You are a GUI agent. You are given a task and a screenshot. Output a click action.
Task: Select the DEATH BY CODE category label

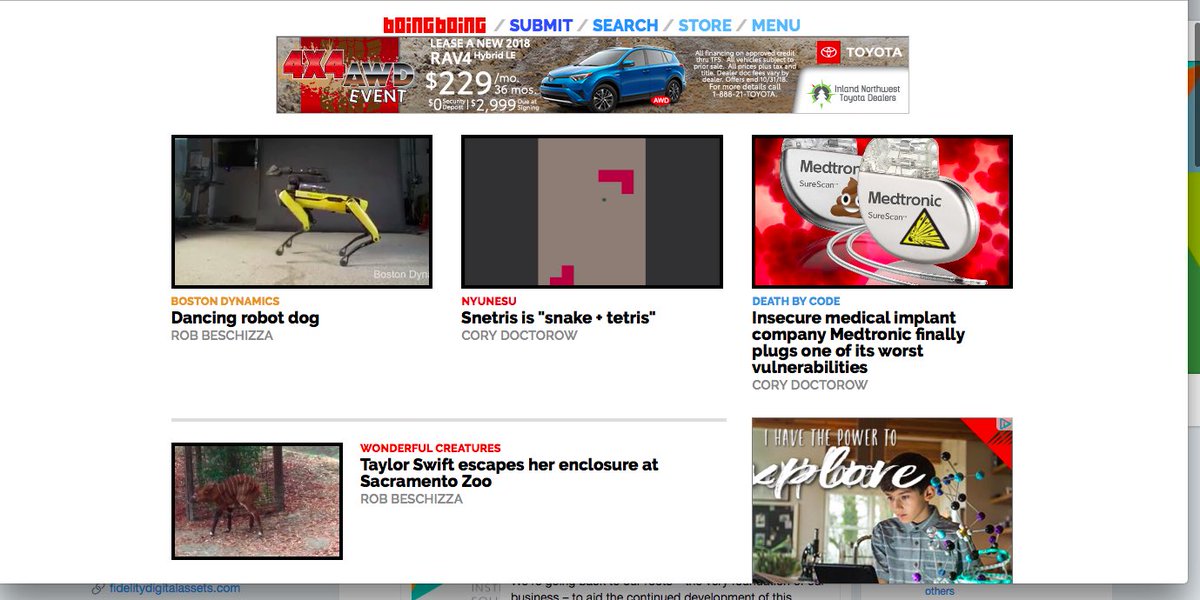(796, 301)
